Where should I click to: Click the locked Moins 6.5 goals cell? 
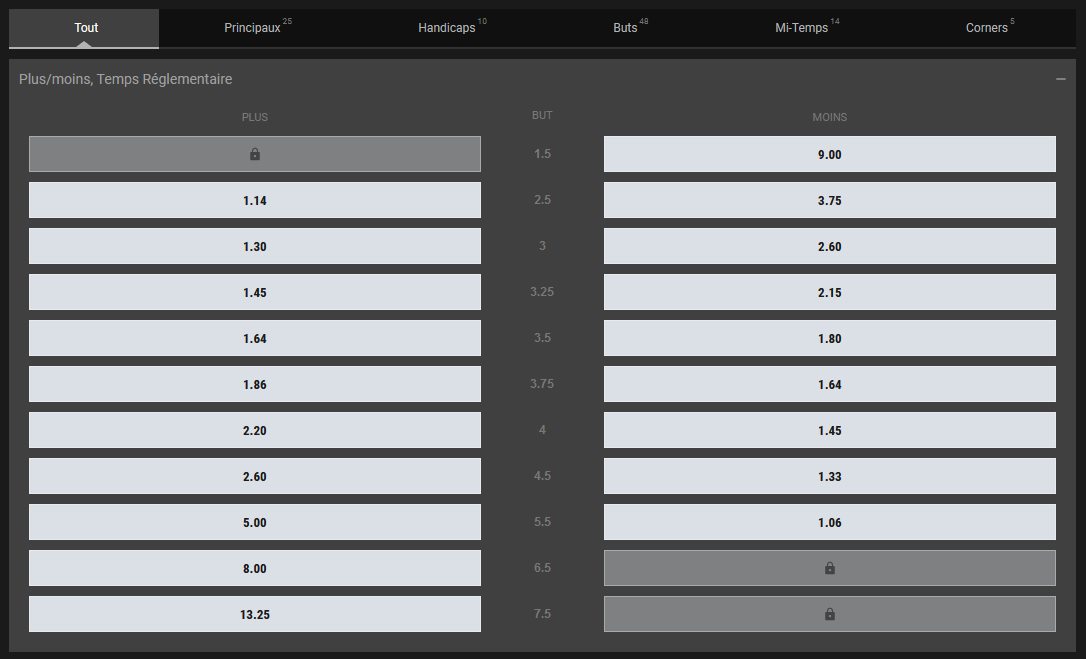coord(829,568)
